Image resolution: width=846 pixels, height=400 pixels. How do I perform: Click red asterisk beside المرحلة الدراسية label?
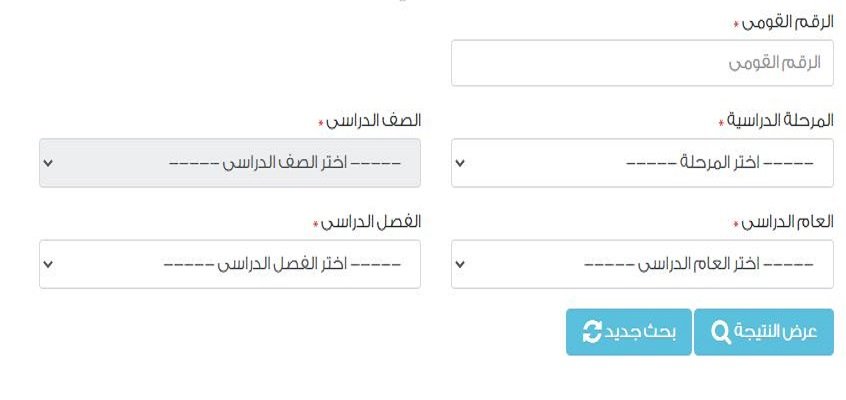(721, 124)
